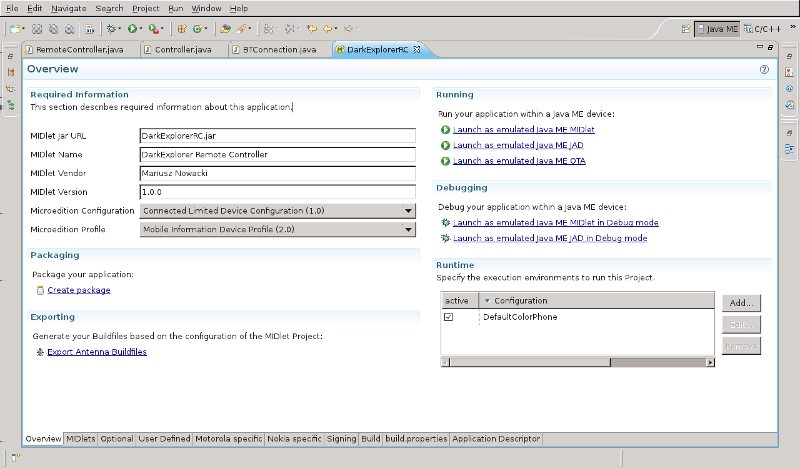Open the MIDlets bottom tab

pos(81,439)
